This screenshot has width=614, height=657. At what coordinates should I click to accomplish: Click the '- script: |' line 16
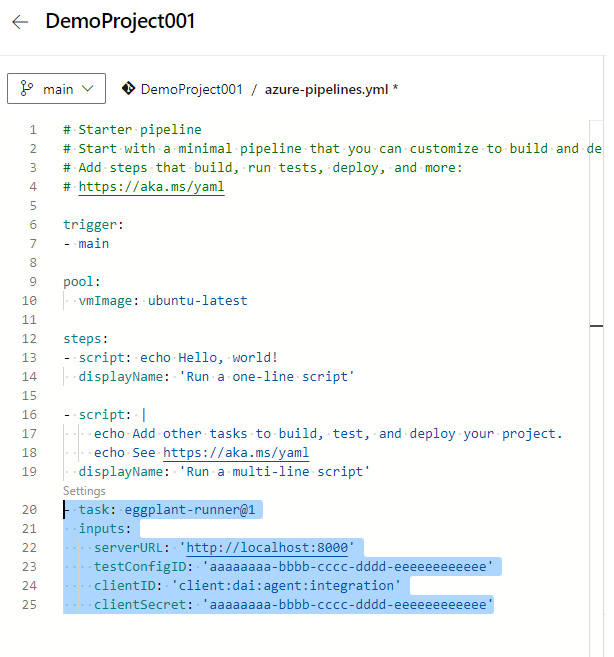point(104,414)
